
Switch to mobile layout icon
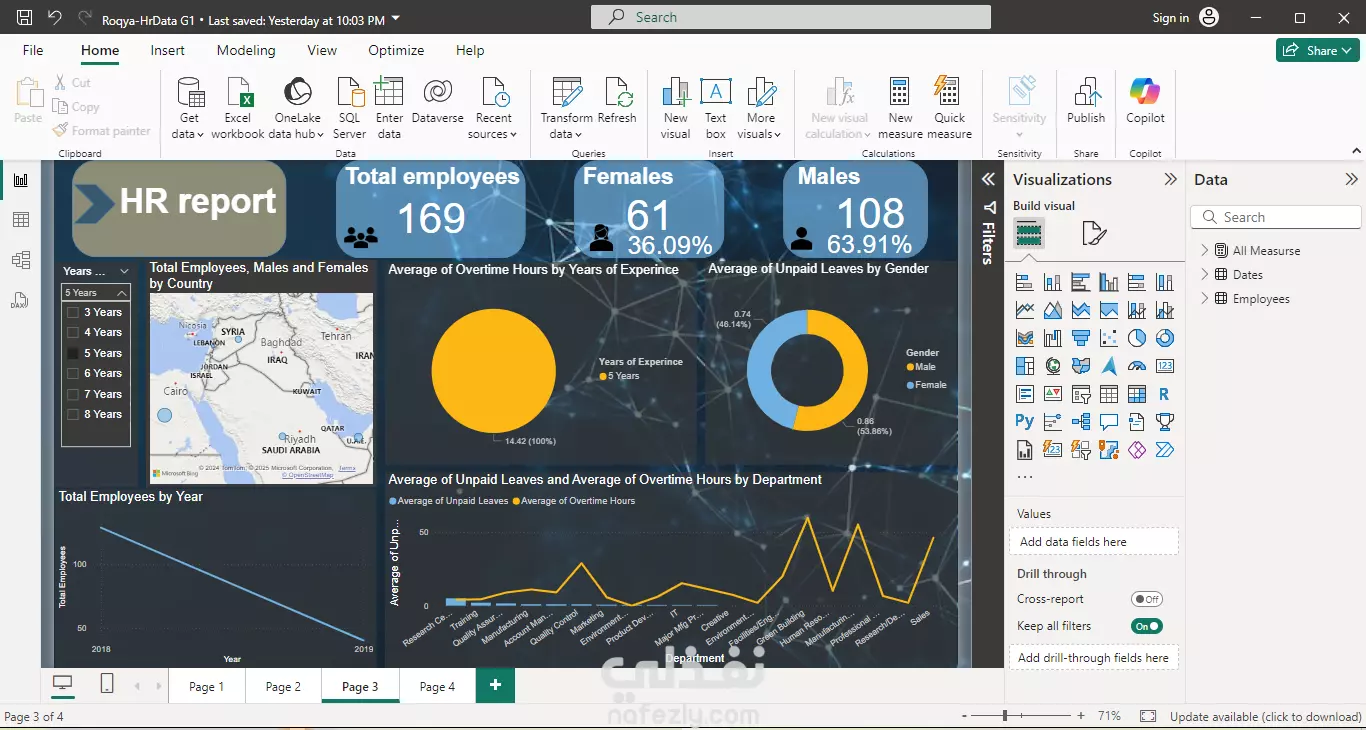click(107, 685)
